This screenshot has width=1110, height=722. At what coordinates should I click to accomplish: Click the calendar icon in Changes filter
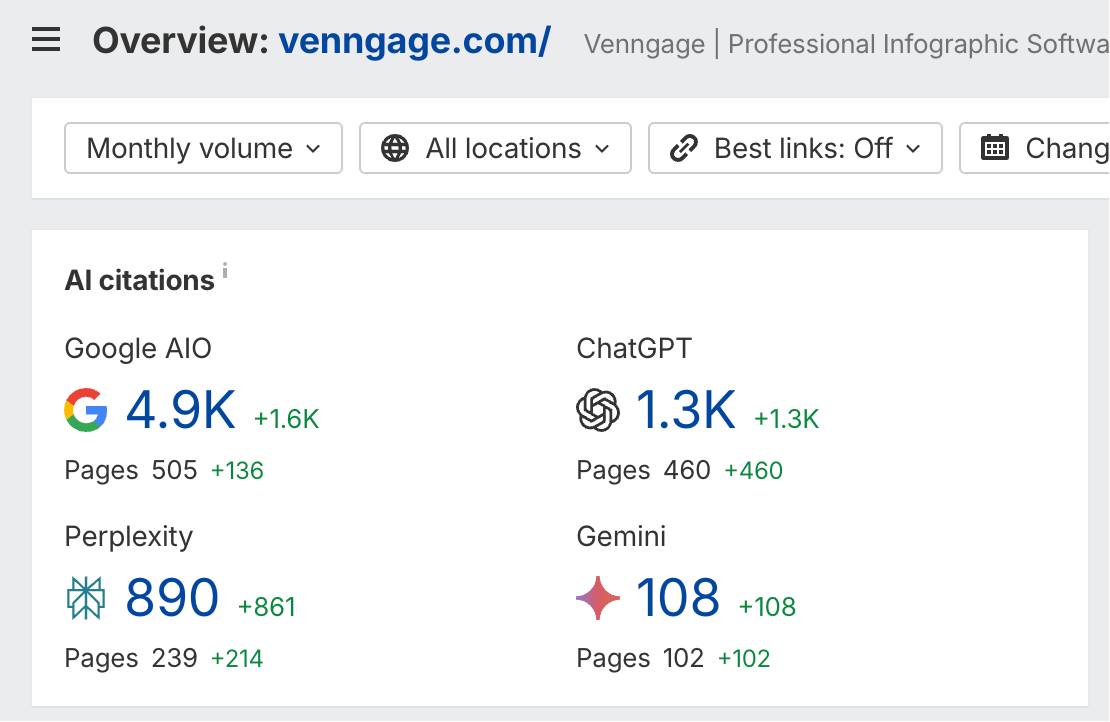tap(995, 147)
